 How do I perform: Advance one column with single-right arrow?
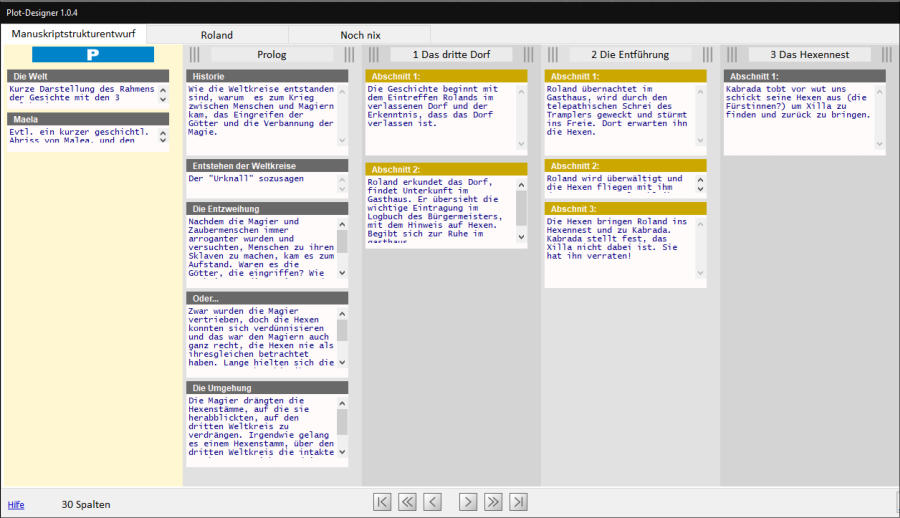click(467, 502)
